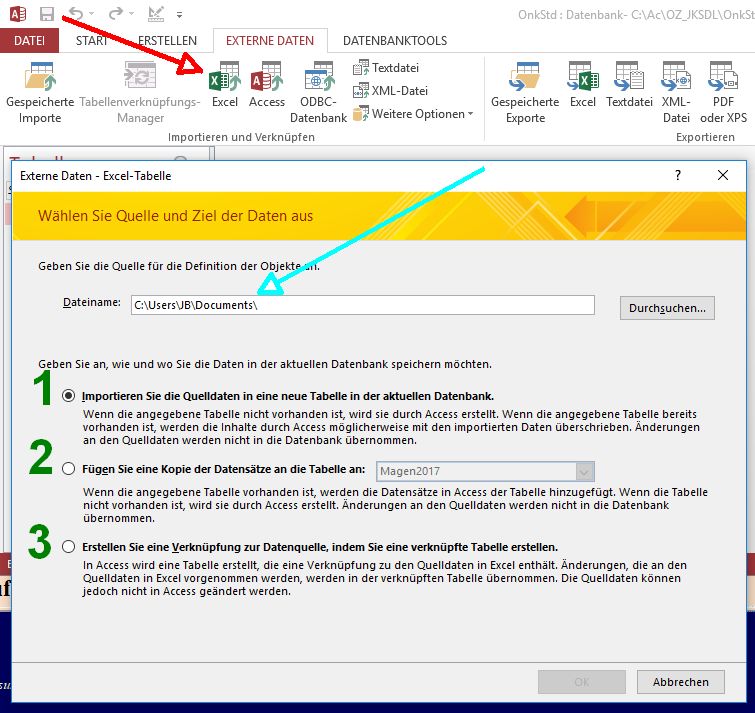Open the Undo history dropdown arrow
The image size is (755, 713).
click(x=91, y=14)
